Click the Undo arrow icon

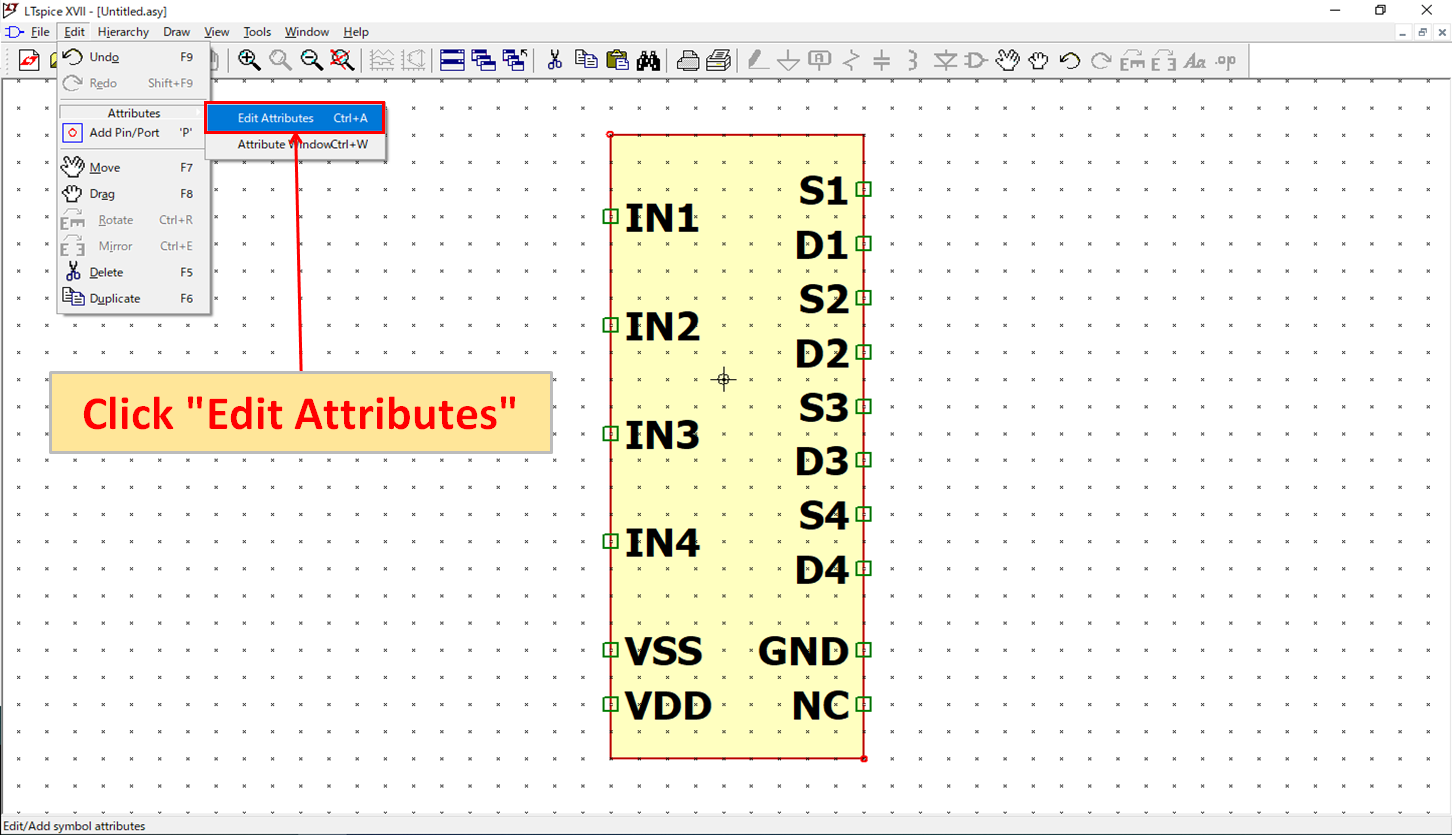pyautogui.click(x=1069, y=60)
